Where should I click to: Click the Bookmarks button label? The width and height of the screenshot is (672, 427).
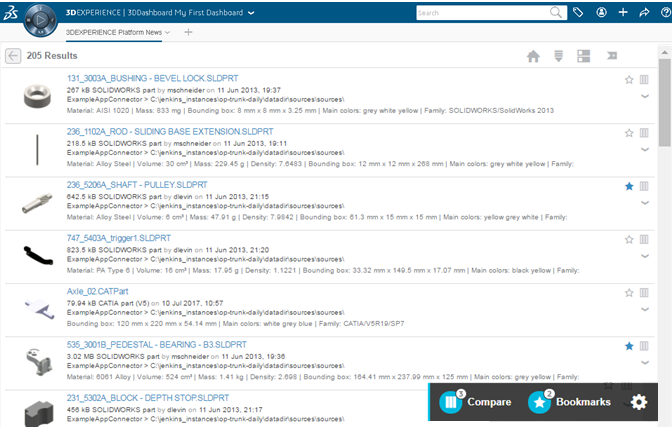(583, 402)
